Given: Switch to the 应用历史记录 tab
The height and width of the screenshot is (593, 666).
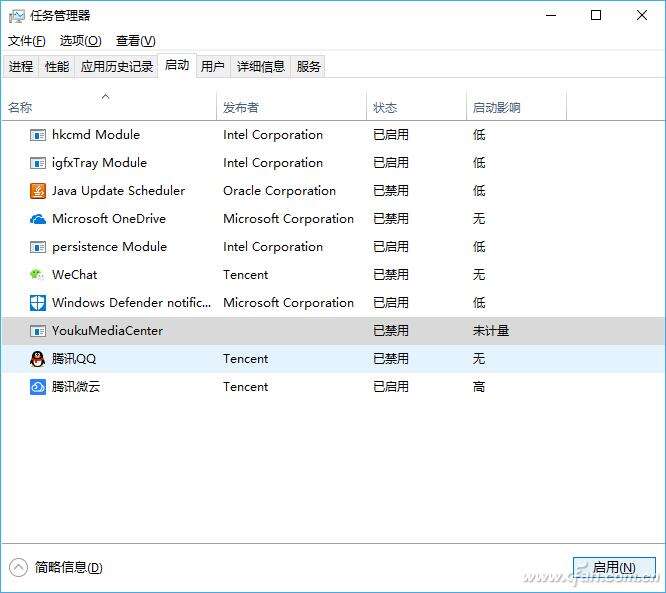Looking at the screenshot, I should [116, 67].
